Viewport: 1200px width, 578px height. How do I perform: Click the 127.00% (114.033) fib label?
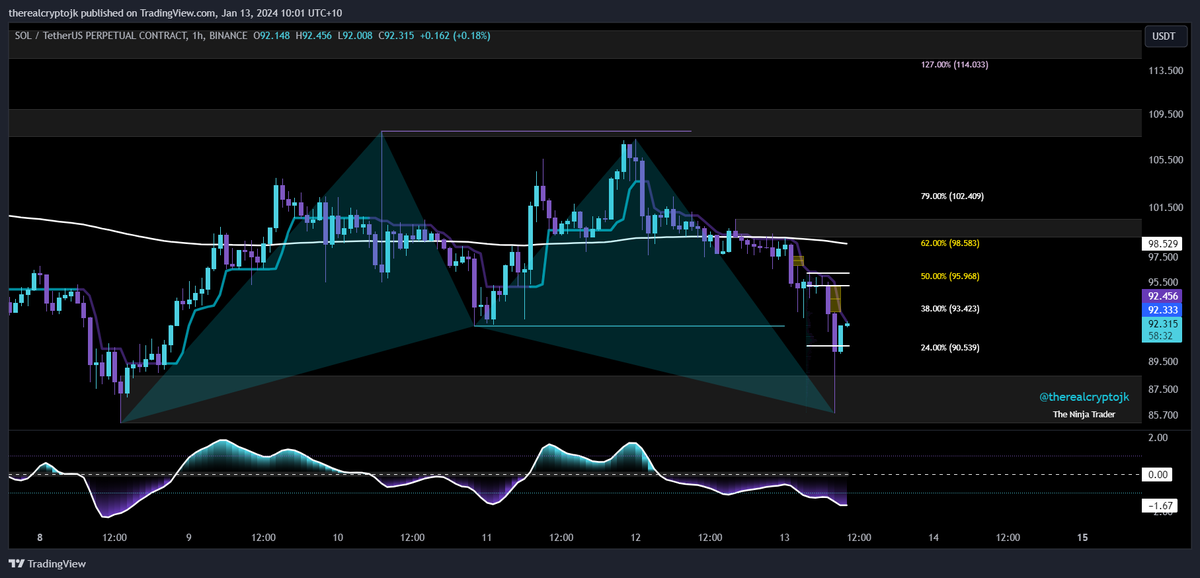(x=954, y=64)
